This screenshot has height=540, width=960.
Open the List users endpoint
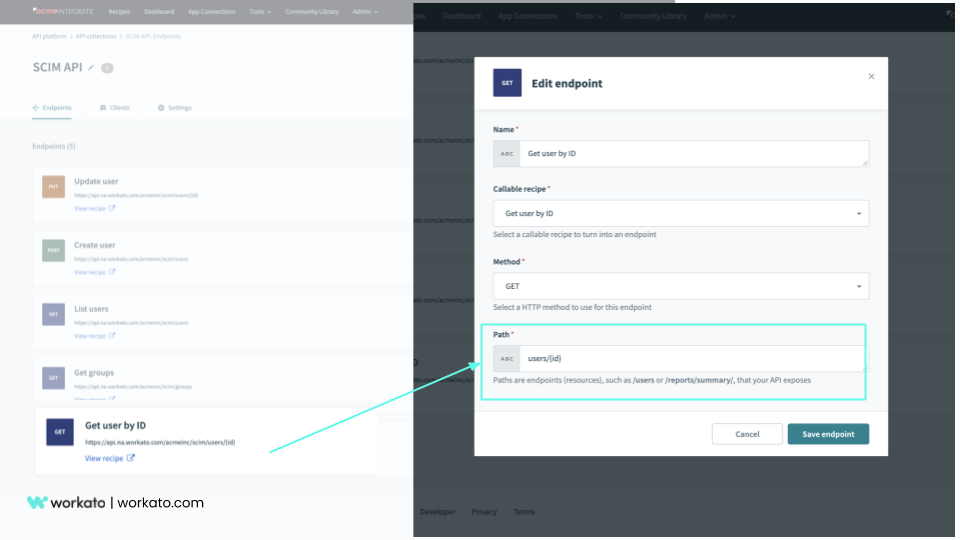tap(91, 309)
